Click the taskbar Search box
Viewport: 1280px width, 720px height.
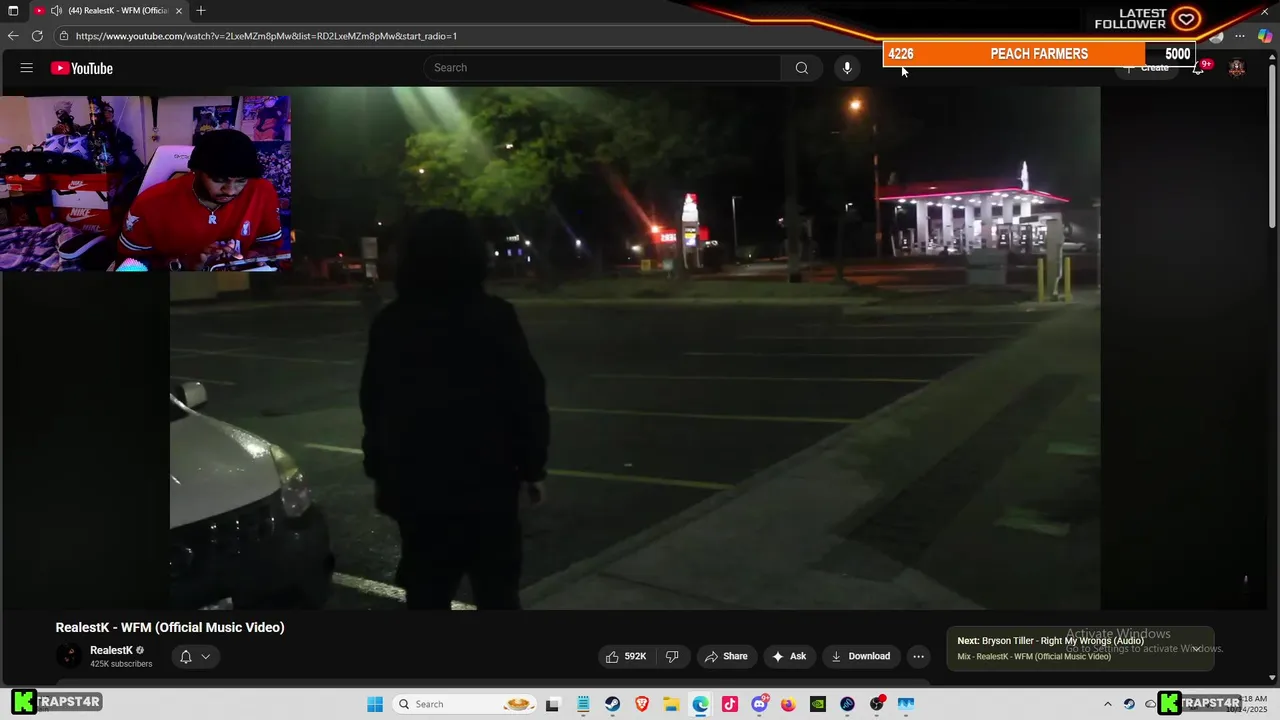click(464, 704)
